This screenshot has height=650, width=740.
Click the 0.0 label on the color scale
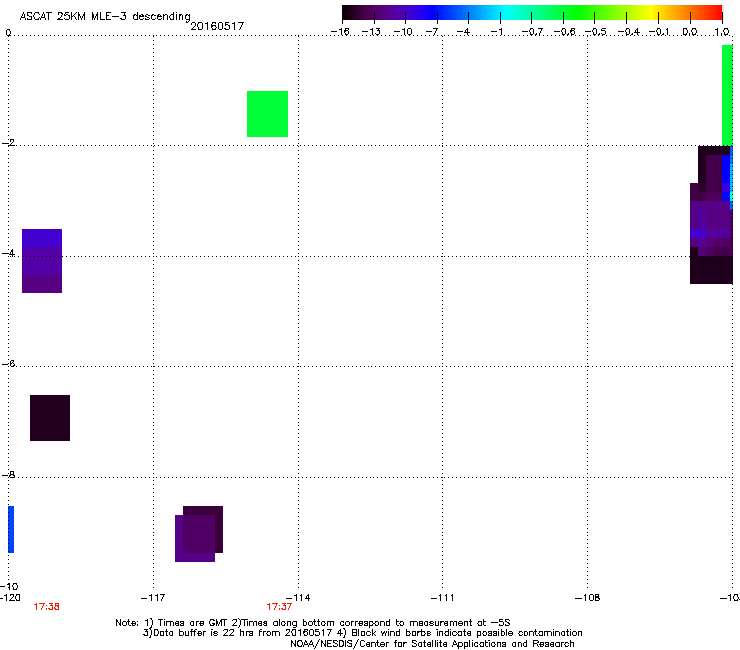tap(690, 32)
